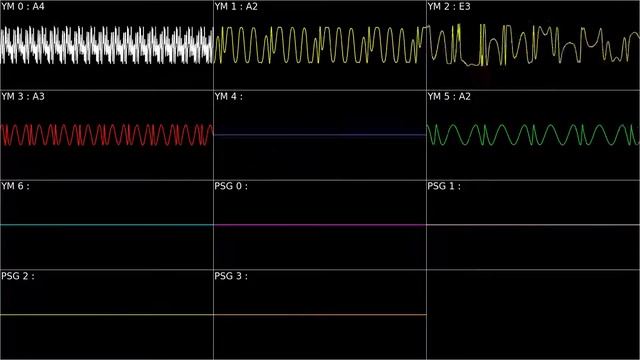
Task: Select the yellow YM 1 waveform
Action: pyautogui.click(x=320, y=45)
